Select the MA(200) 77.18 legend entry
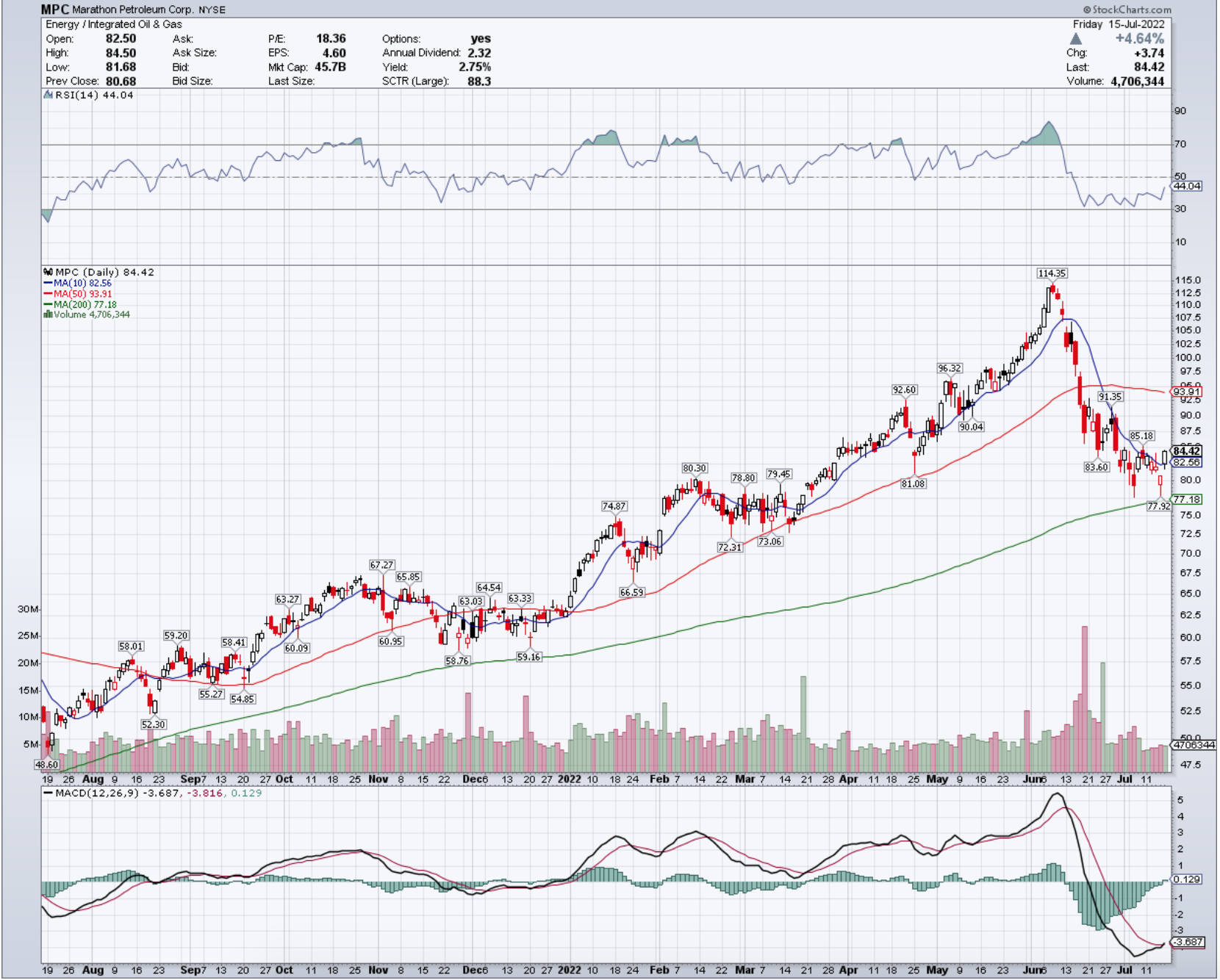The image size is (1220, 980). tap(80, 304)
